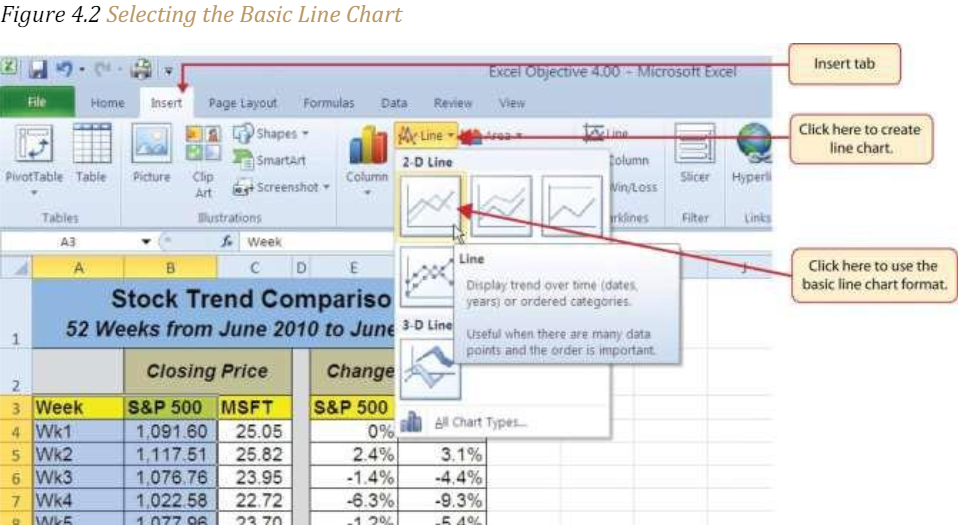Click cell with value 1,091.60
The image size is (961, 525).
(170, 432)
